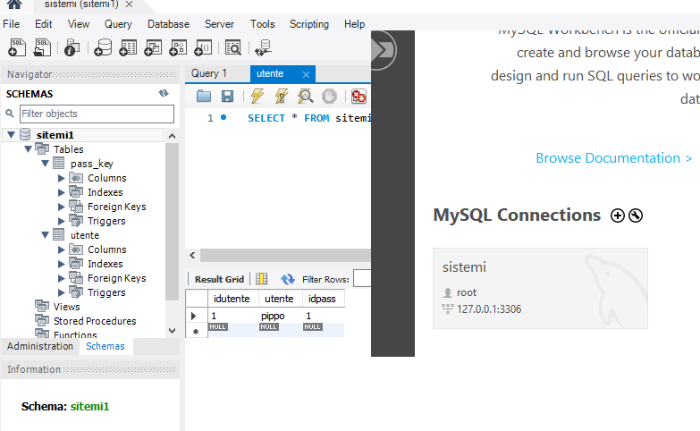Close the sistemi connection tab
This screenshot has height=431, width=700.
[129, 4]
